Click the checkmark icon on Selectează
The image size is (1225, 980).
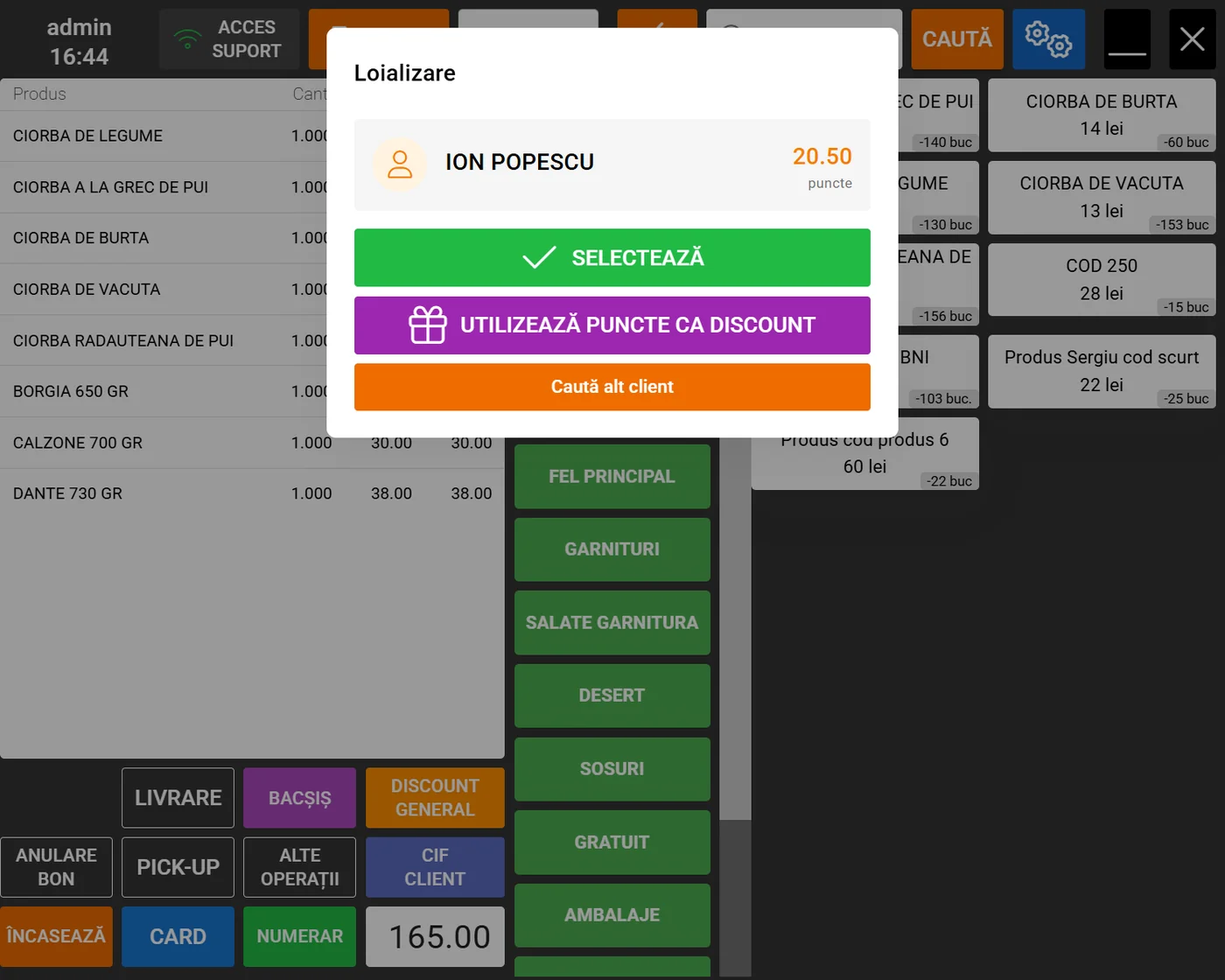click(x=539, y=257)
